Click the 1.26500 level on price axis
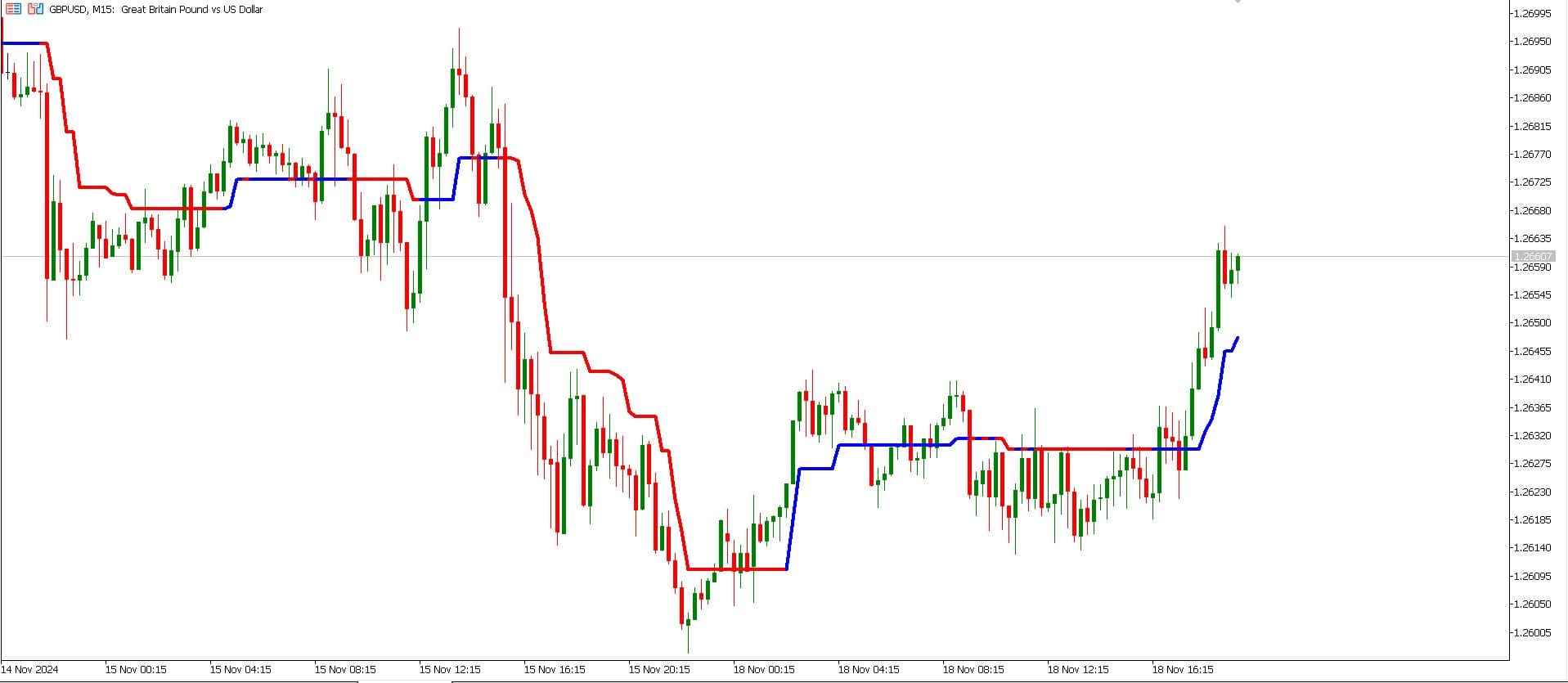Viewport: 1568px width, 683px height. coord(1533,323)
